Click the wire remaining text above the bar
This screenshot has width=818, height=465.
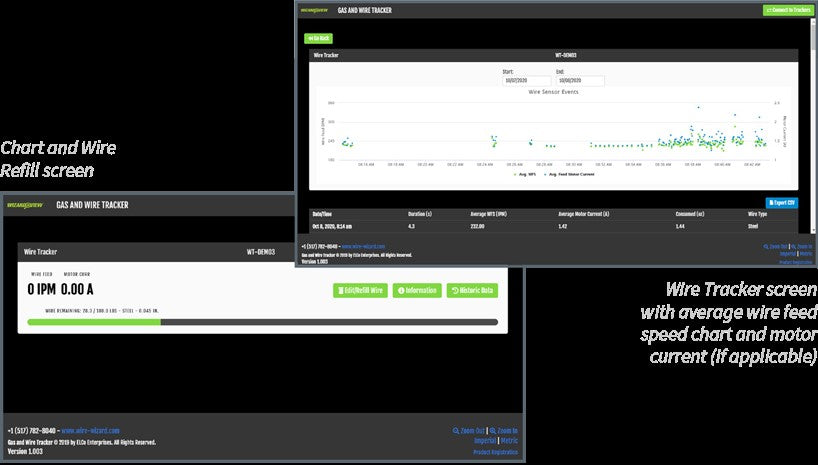(x=102, y=311)
